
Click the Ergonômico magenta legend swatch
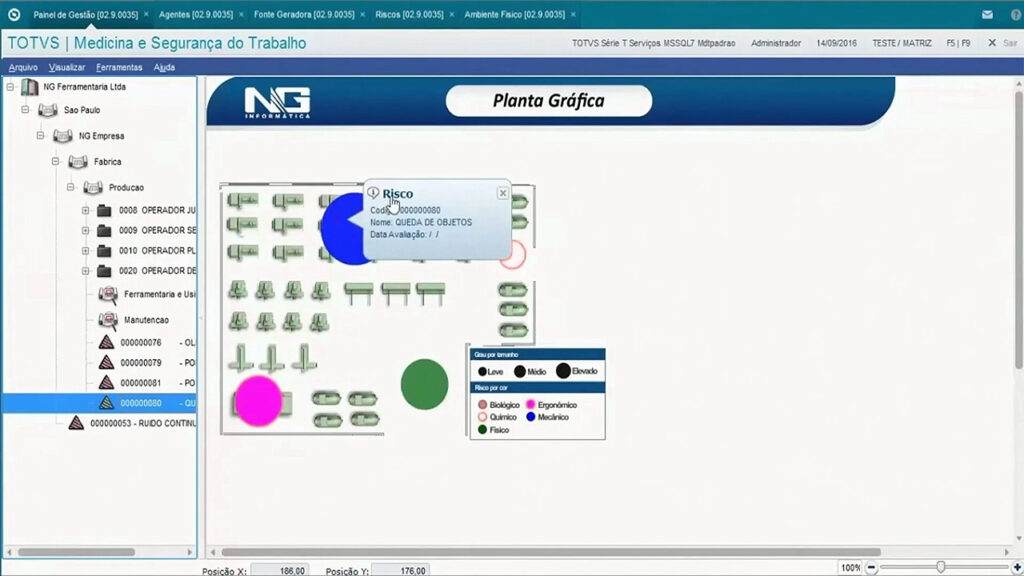pos(530,405)
